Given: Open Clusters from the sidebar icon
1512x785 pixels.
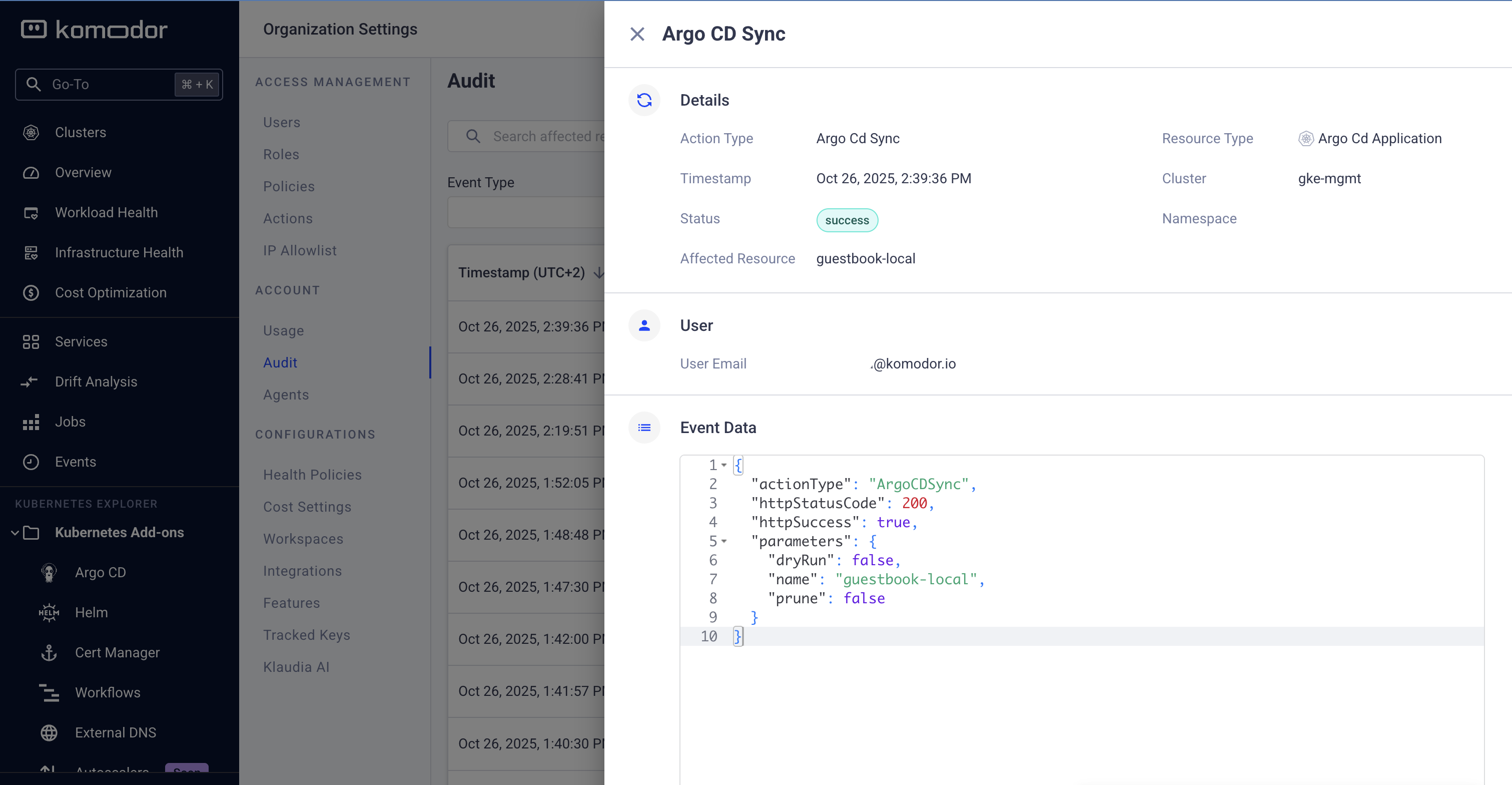Looking at the screenshot, I should pyautogui.click(x=31, y=133).
